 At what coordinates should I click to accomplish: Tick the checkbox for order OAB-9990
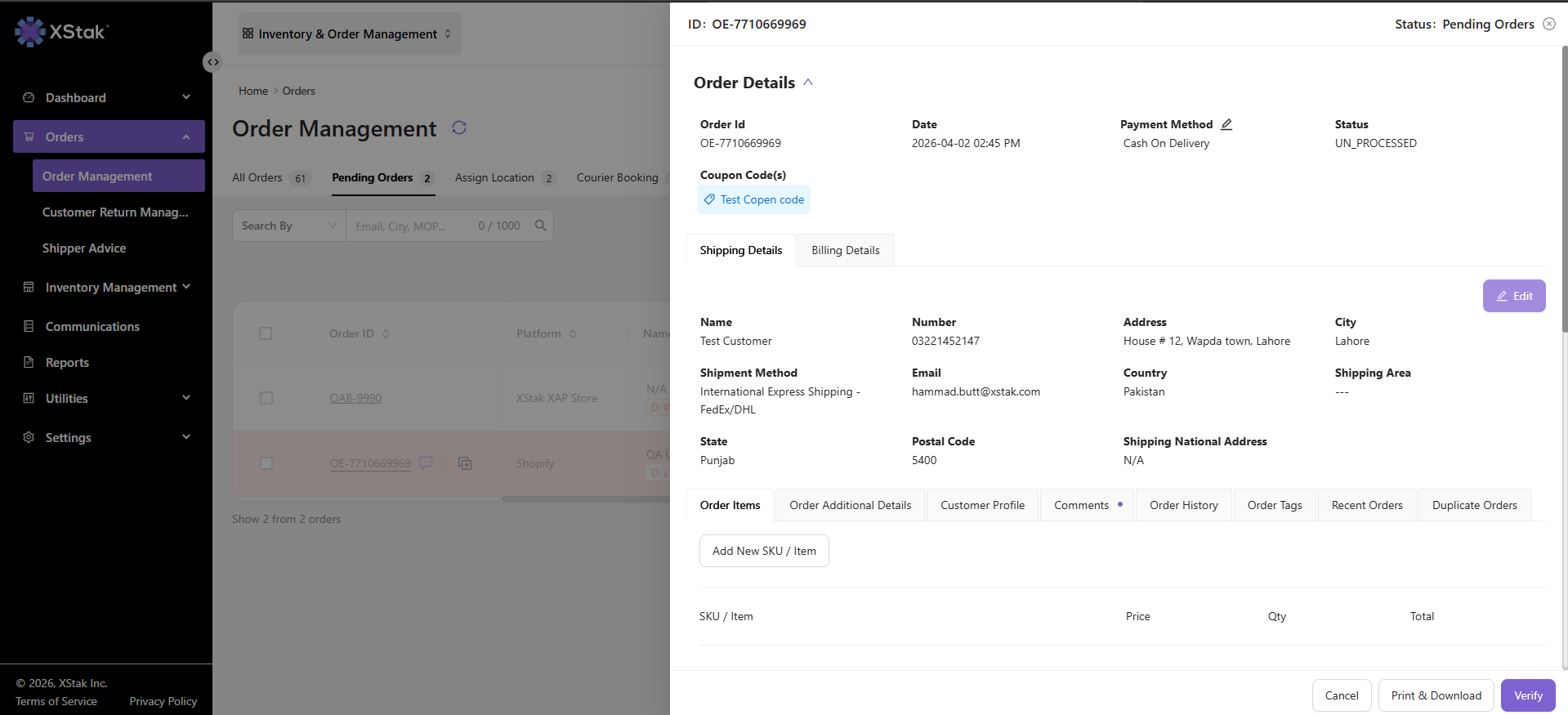tap(266, 398)
